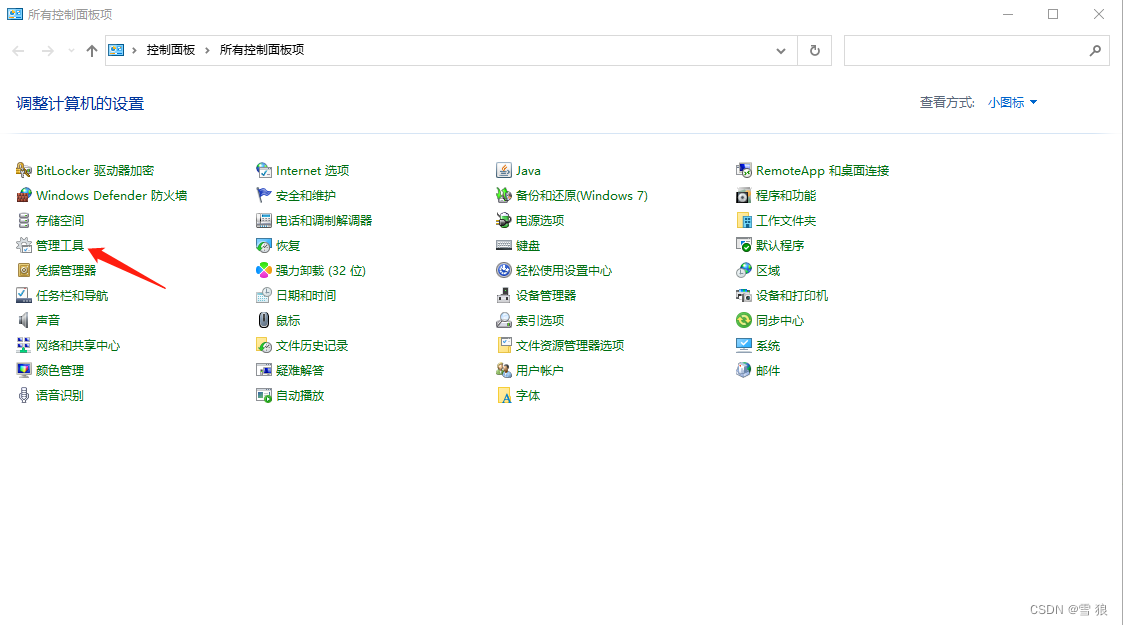
Task: Expand the chevron before 控制面板 in the breadcrumb
Action: point(134,50)
